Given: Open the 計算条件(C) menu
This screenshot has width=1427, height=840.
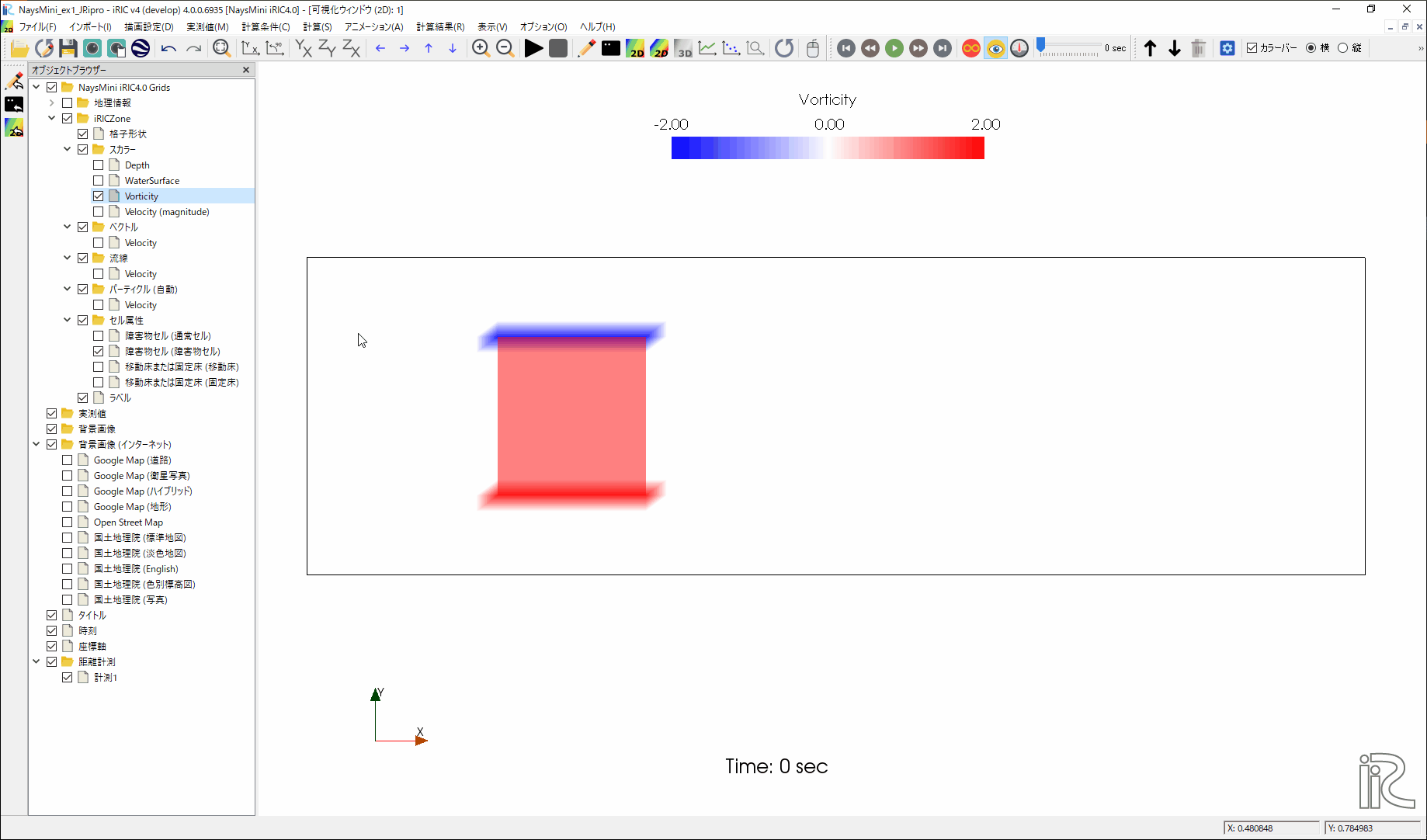Looking at the screenshot, I should 266,26.
